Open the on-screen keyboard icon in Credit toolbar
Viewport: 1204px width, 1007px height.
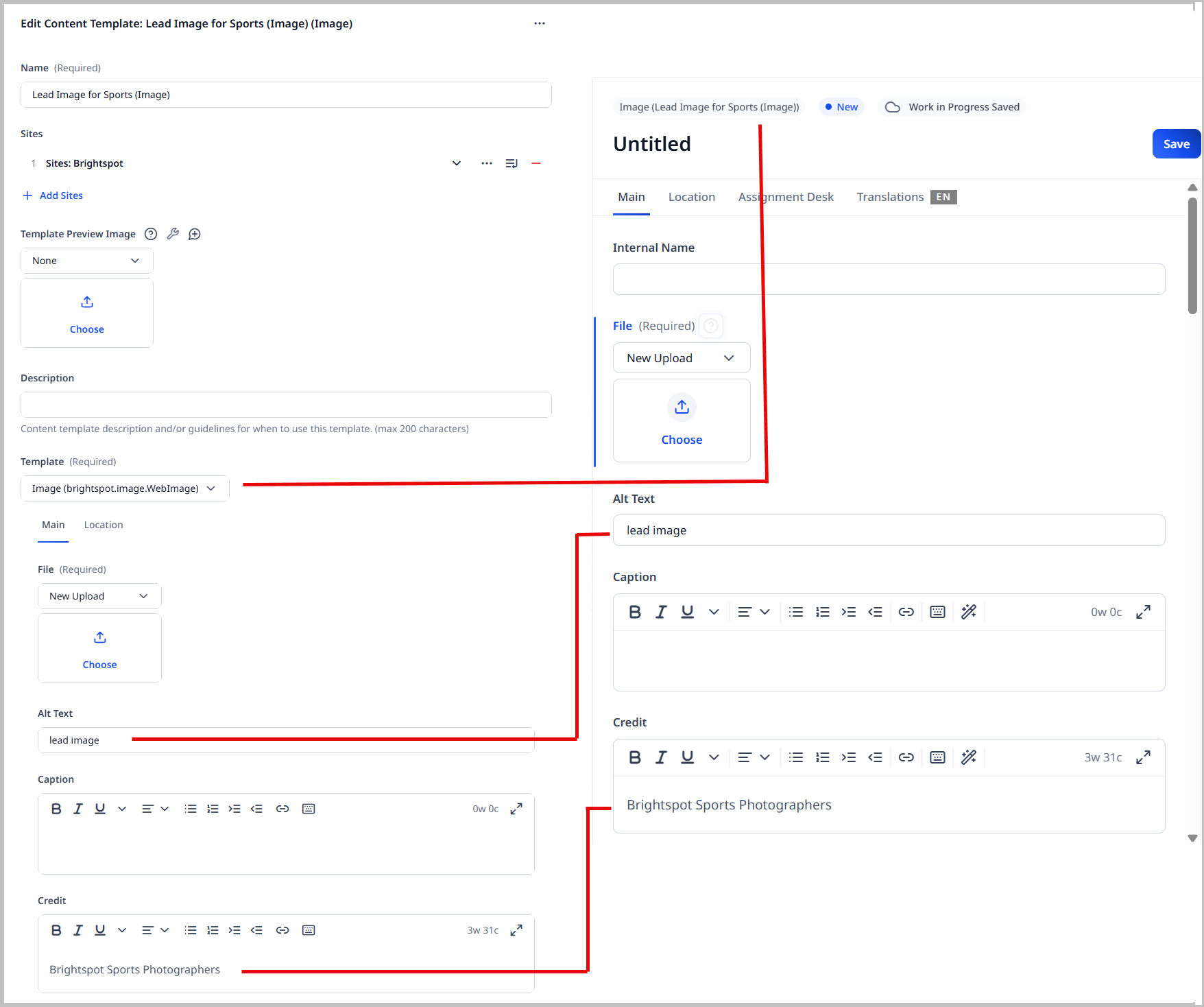coord(937,757)
